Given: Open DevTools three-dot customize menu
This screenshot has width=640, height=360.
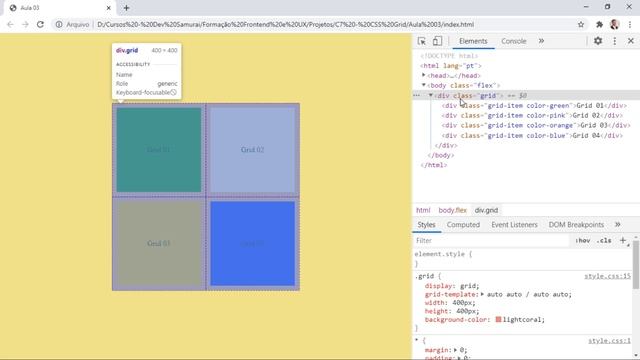Looking at the screenshot, I should point(615,41).
